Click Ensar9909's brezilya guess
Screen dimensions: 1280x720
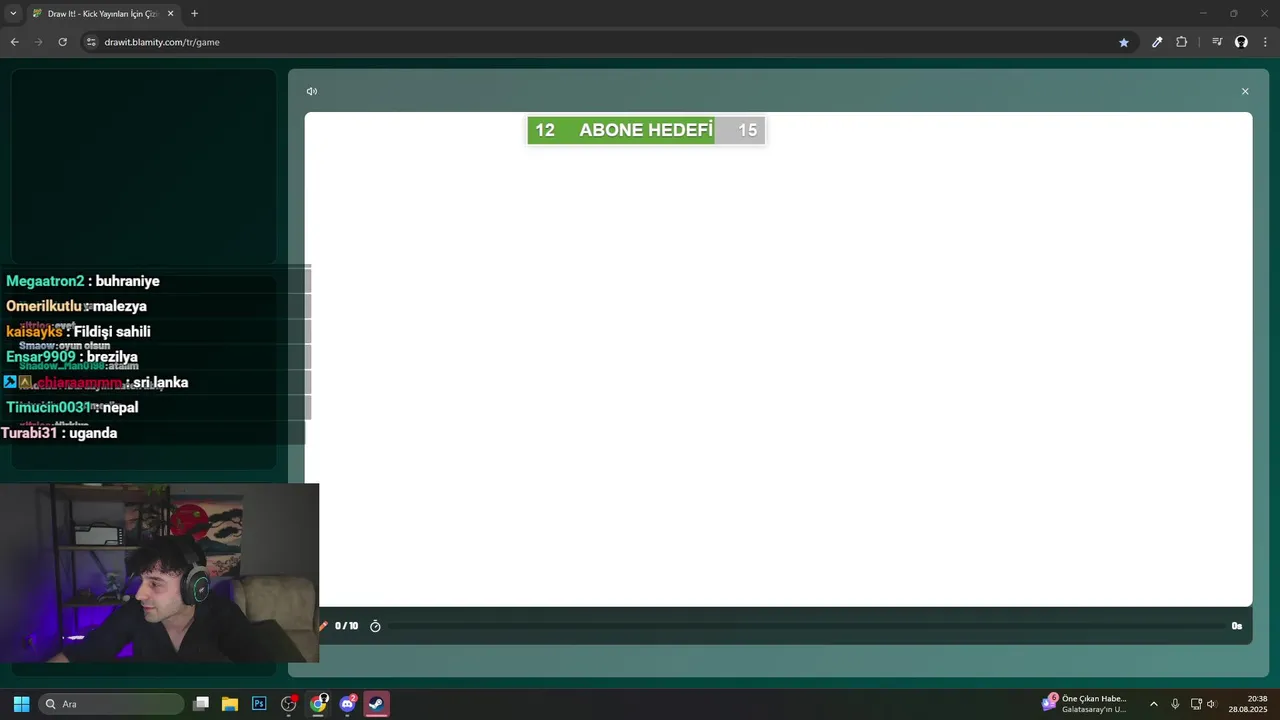click(72, 357)
